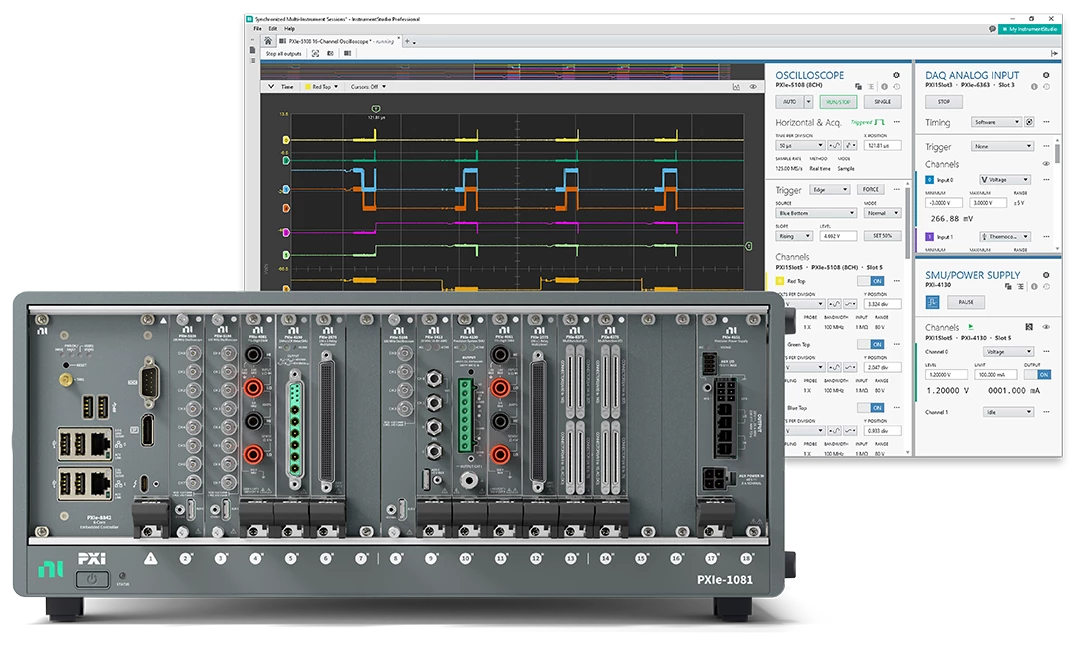Toggle SMU Channels visibility eye
The image size is (1080, 646).
1046,327
